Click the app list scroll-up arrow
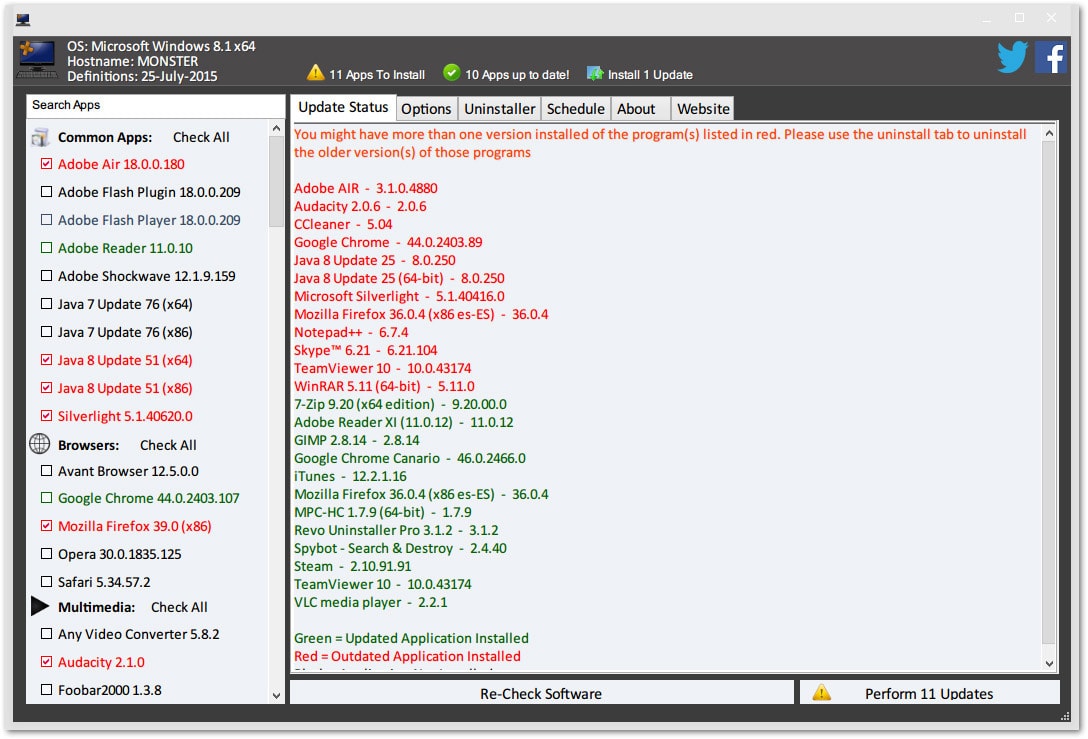 [x=276, y=128]
